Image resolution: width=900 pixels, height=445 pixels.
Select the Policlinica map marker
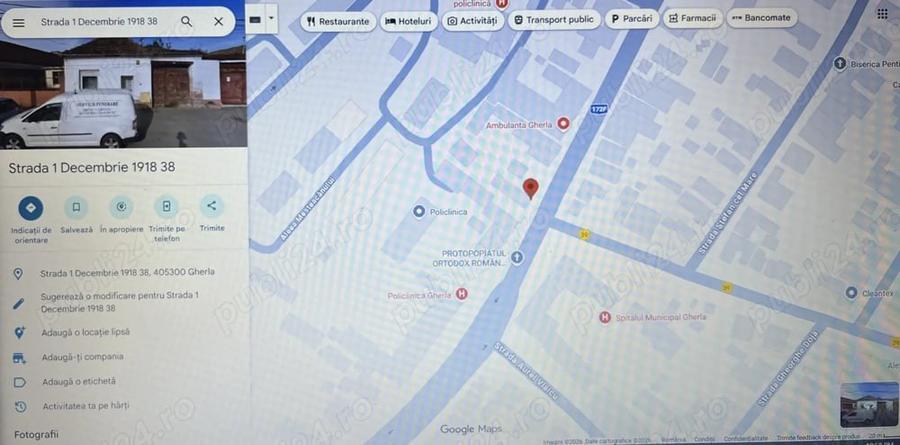click(x=419, y=212)
